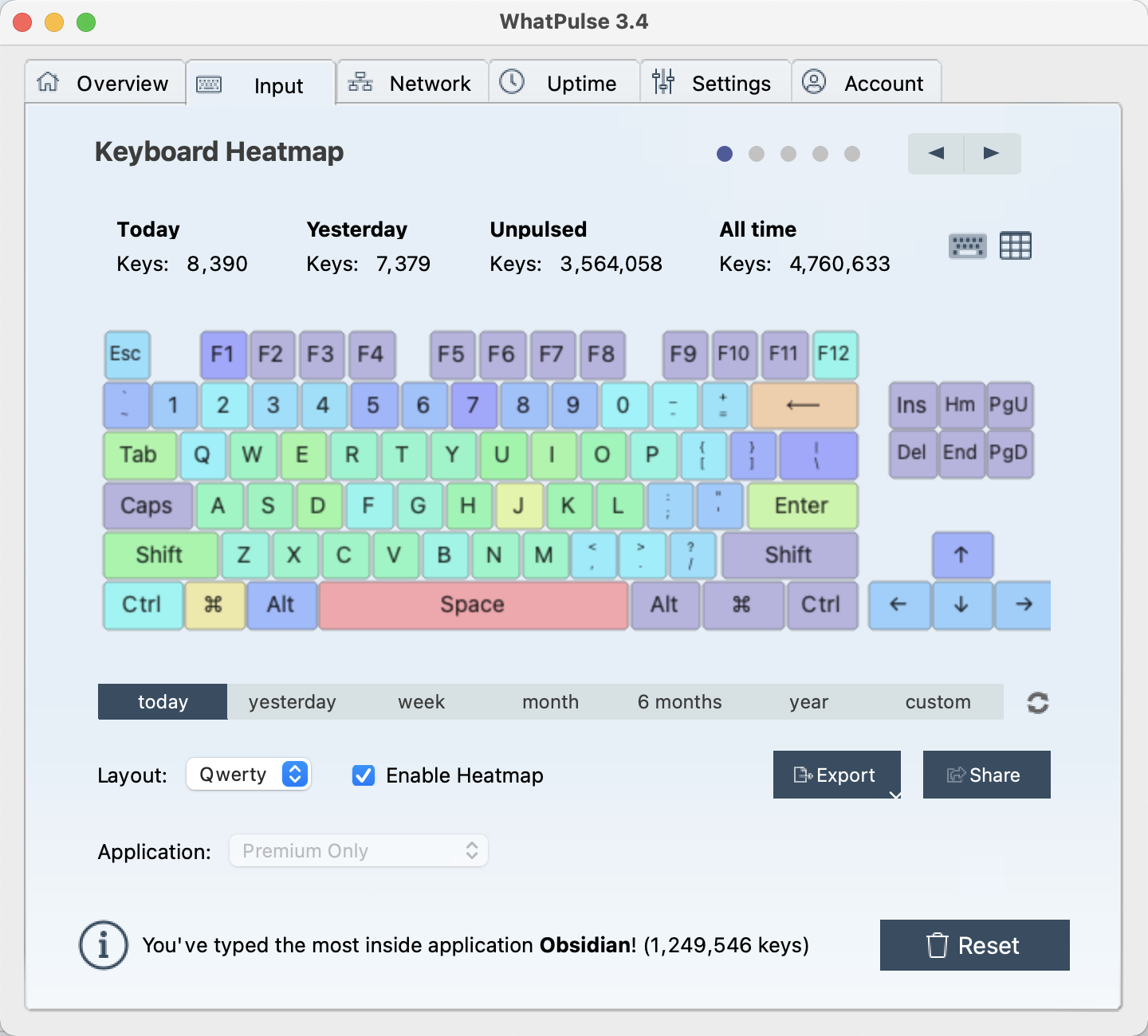The image size is (1148, 1036).
Task: Click the Share button
Action: [986, 775]
